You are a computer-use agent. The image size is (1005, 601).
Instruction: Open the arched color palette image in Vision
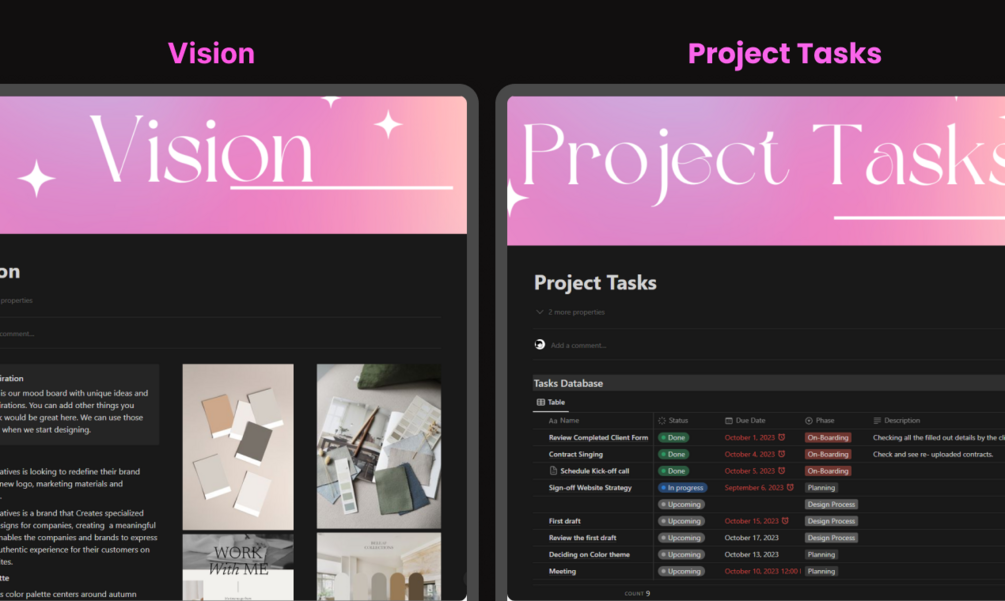[x=379, y=566]
